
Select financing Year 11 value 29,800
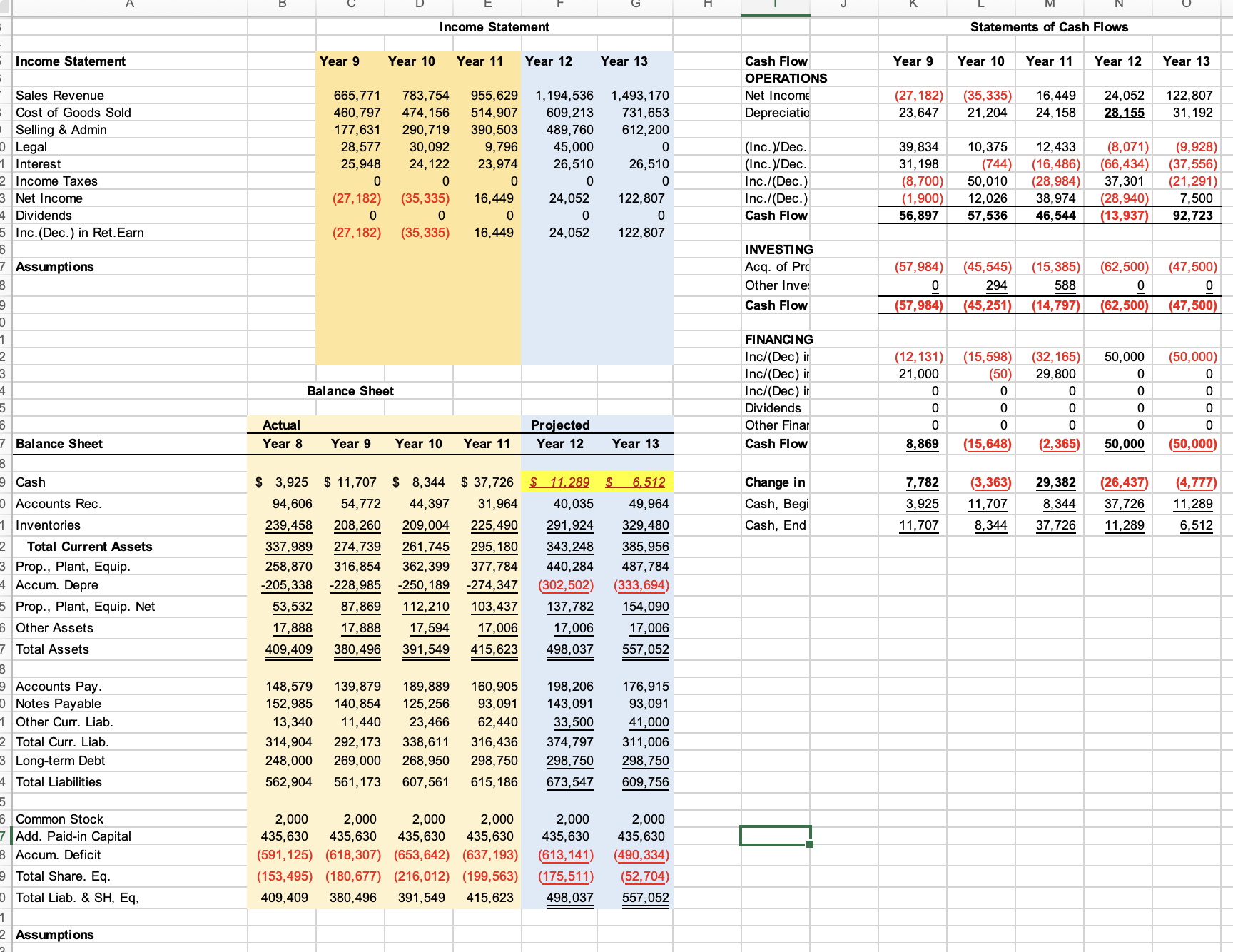pos(1055,374)
